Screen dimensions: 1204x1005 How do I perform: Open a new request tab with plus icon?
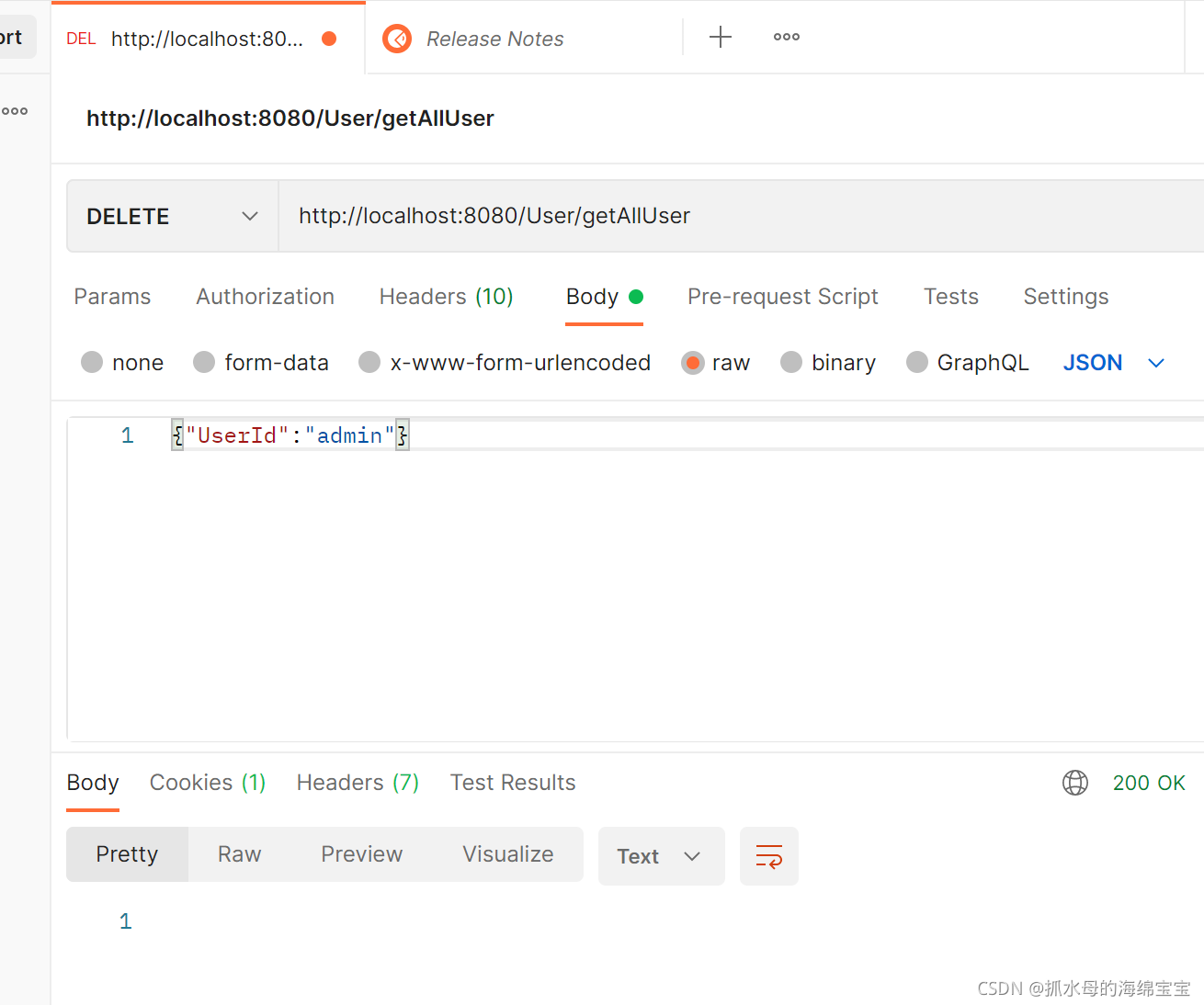(721, 37)
